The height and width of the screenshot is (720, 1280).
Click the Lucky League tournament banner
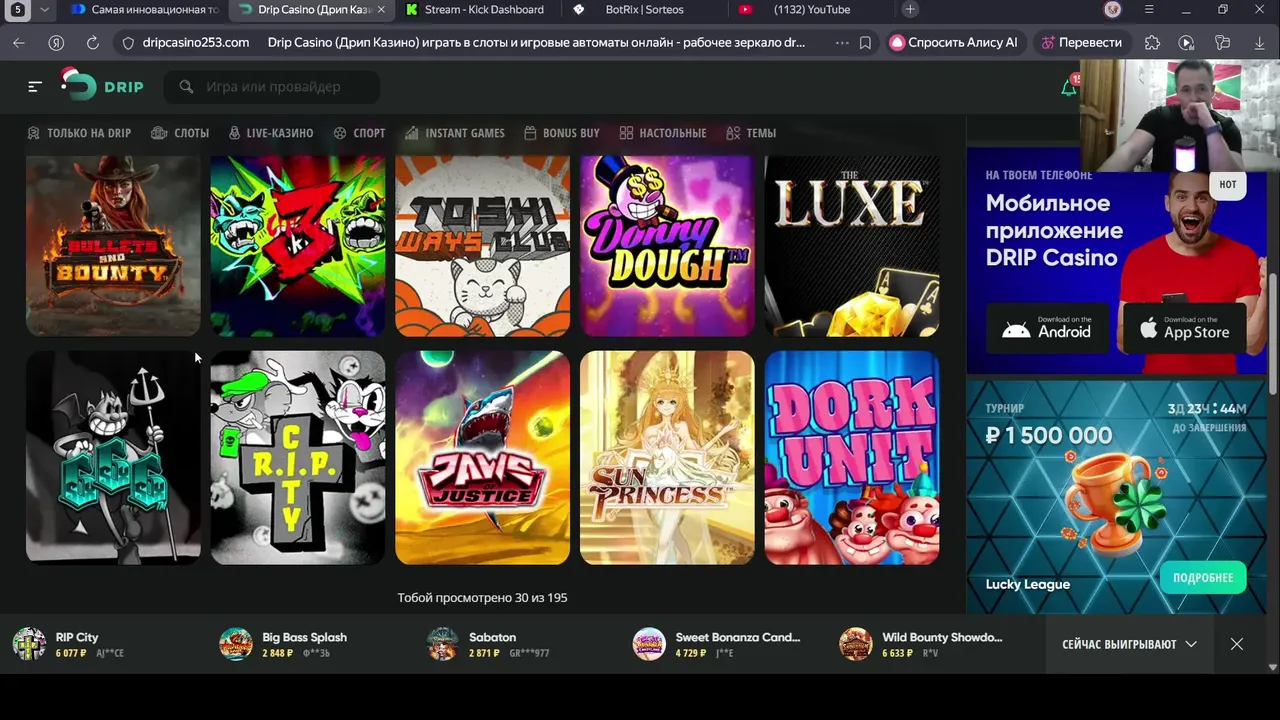tap(1116, 497)
